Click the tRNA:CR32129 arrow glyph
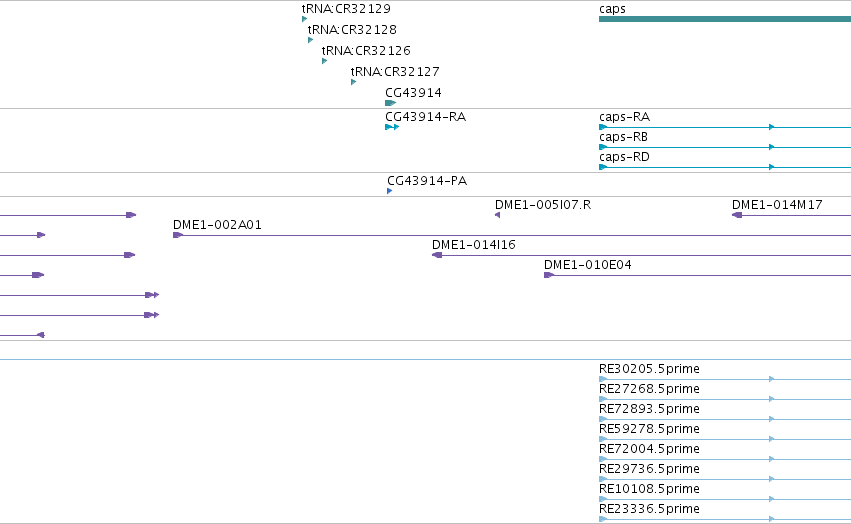The height and width of the screenshot is (524, 851). click(x=304, y=19)
